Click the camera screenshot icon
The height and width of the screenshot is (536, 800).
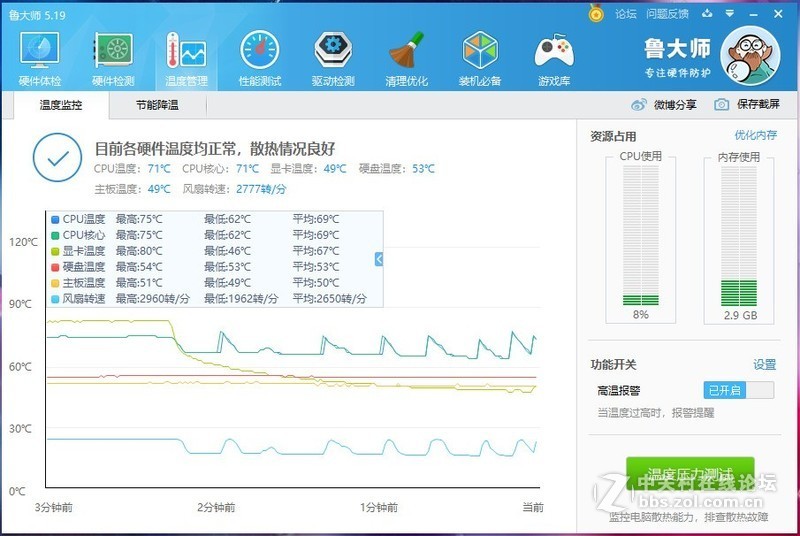tap(721, 105)
